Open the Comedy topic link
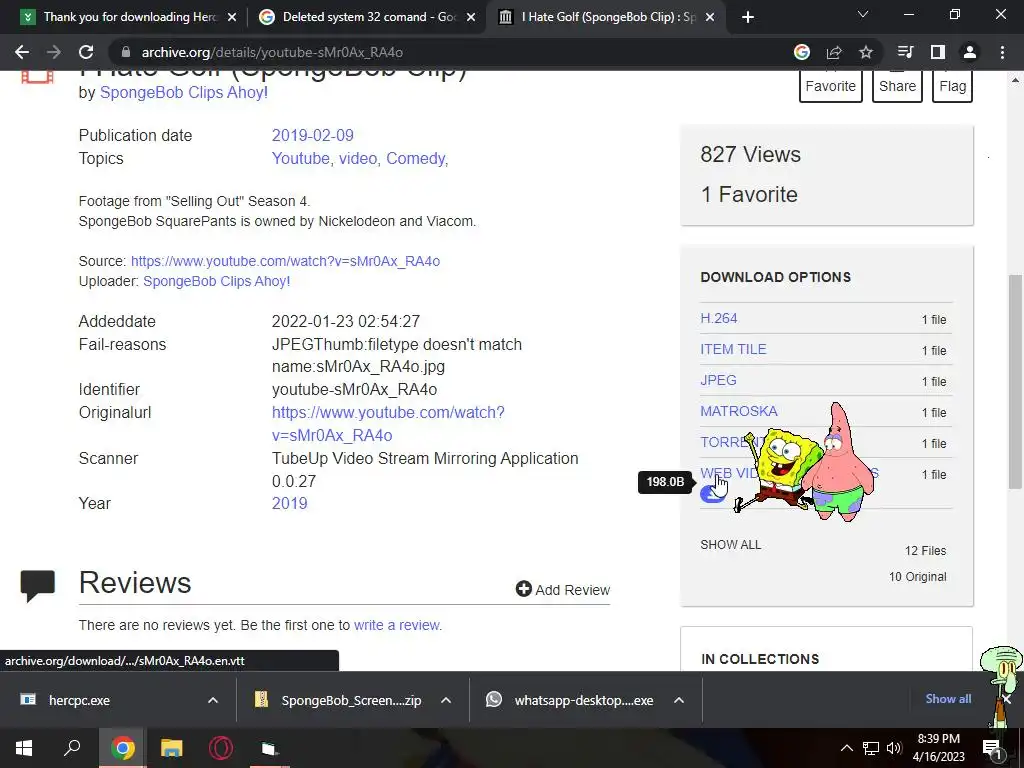The image size is (1024, 768). (415, 159)
